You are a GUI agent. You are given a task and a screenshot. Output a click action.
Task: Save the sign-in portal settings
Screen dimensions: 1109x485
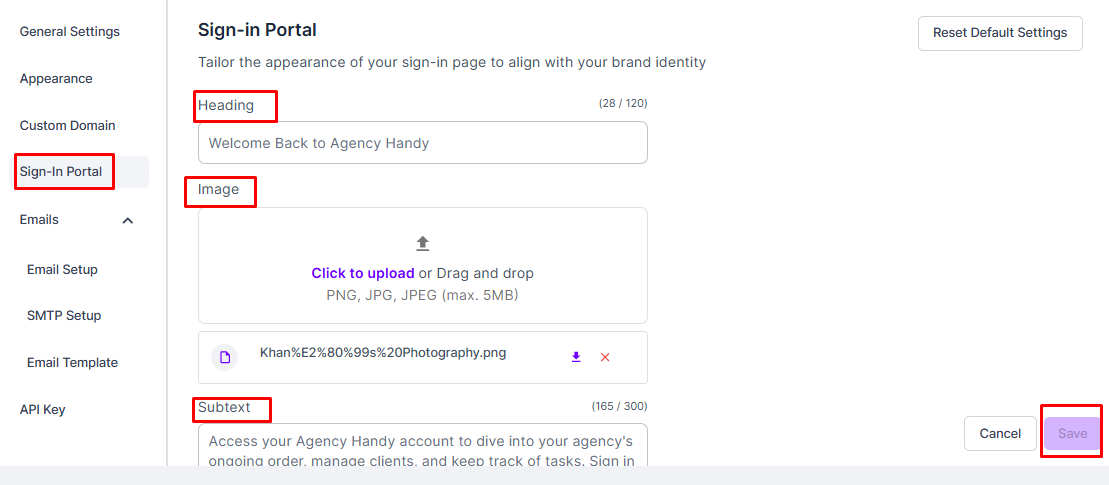pos(1072,434)
